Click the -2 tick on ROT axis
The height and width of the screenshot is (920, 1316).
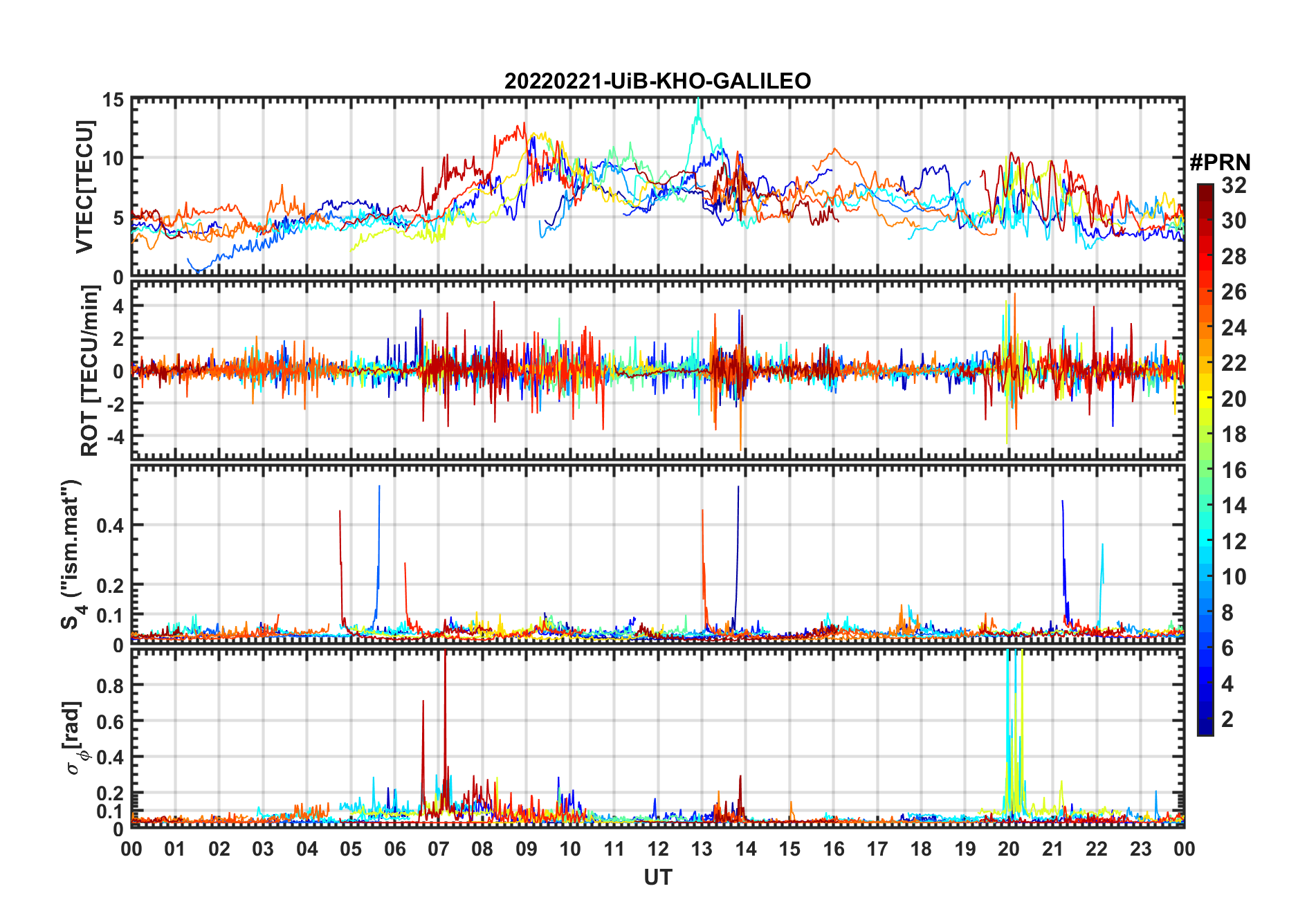(x=114, y=404)
